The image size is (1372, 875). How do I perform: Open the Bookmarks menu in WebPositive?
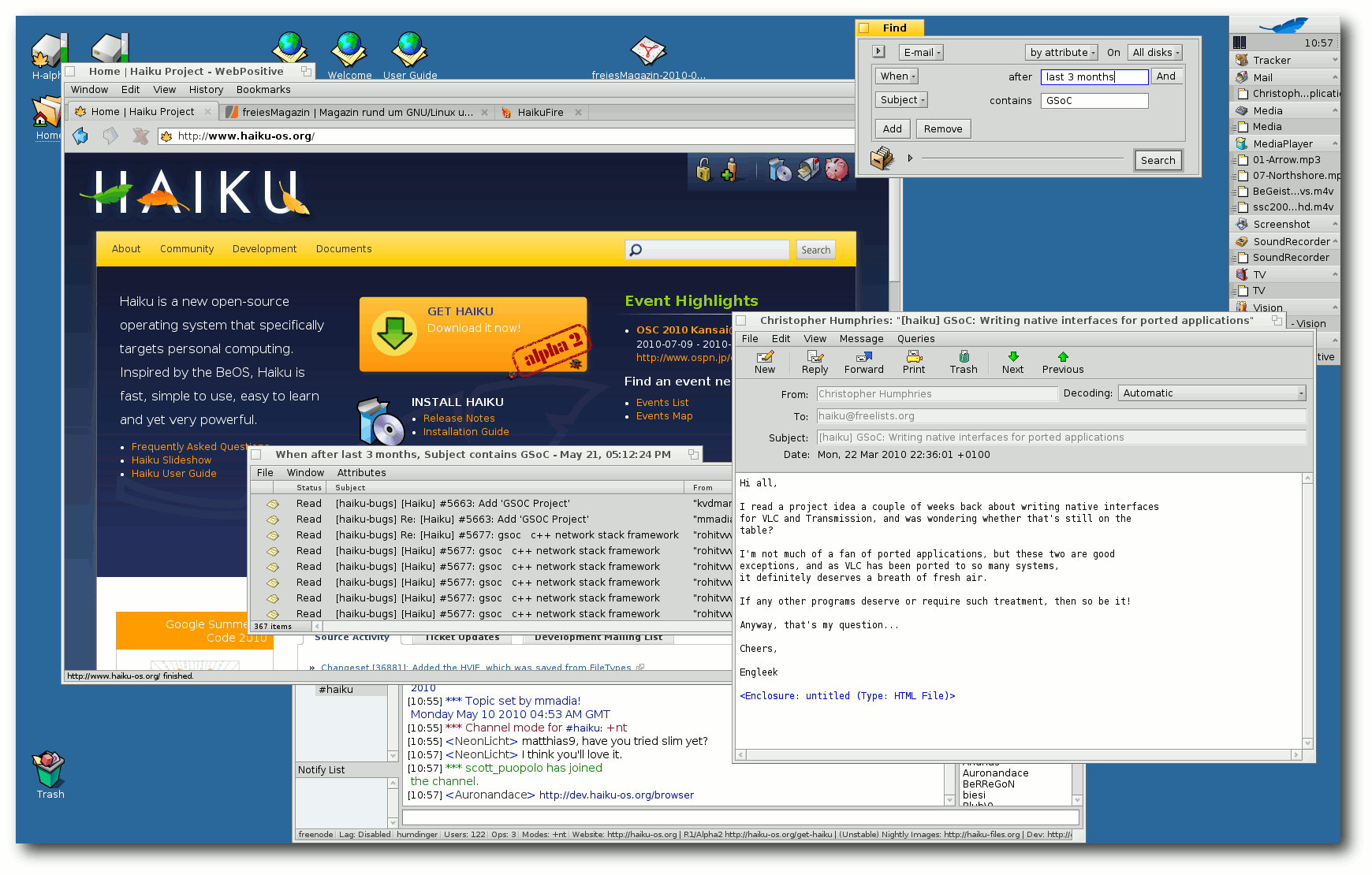[263, 90]
